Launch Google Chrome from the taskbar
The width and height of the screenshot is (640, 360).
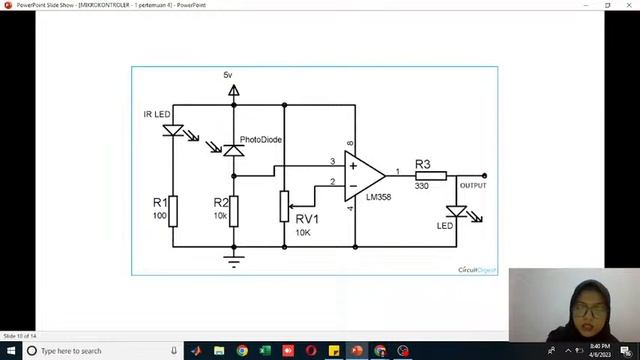click(x=242, y=351)
